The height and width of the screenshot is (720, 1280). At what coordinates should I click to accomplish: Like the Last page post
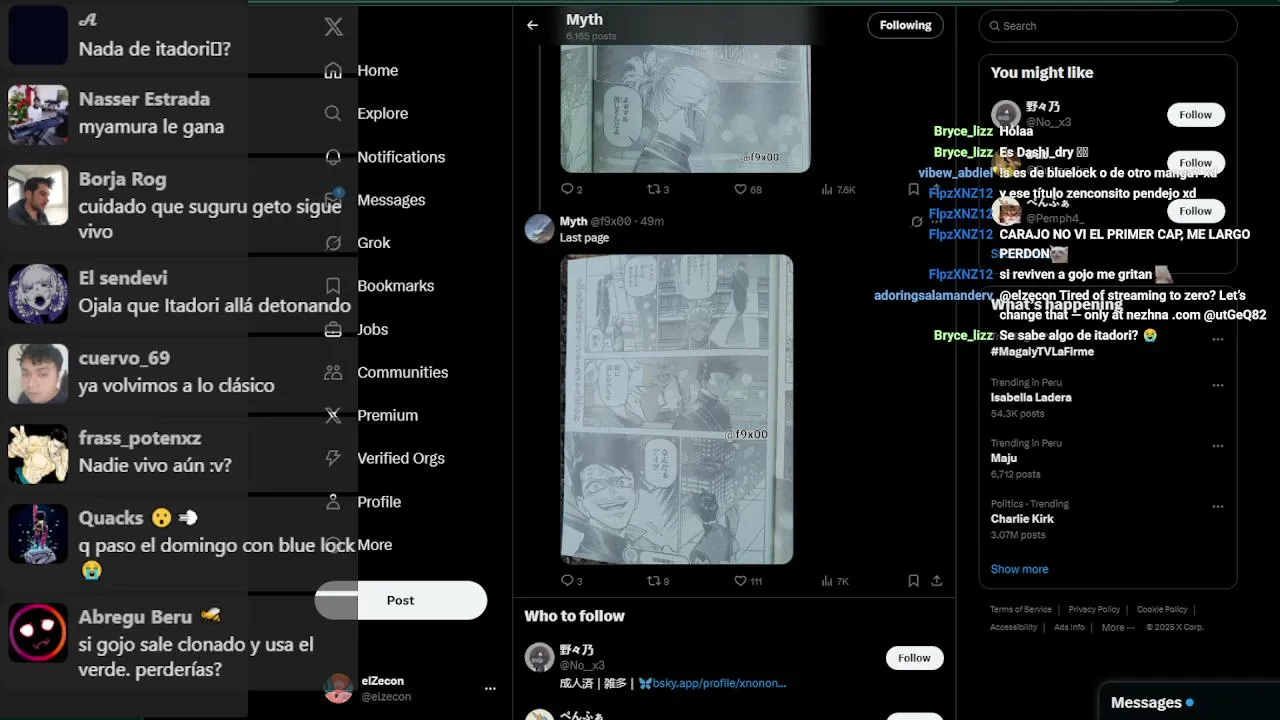pyautogui.click(x=741, y=580)
